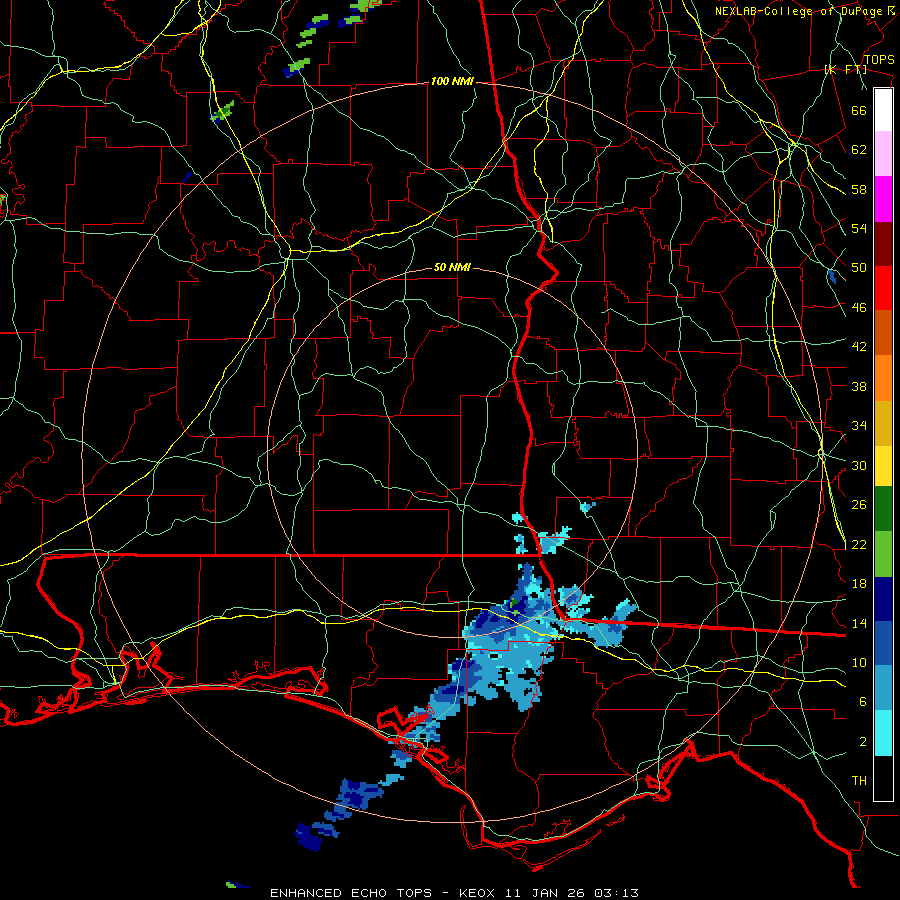900x900 pixels.
Task: Select the "14" scale label
Action: tap(859, 623)
